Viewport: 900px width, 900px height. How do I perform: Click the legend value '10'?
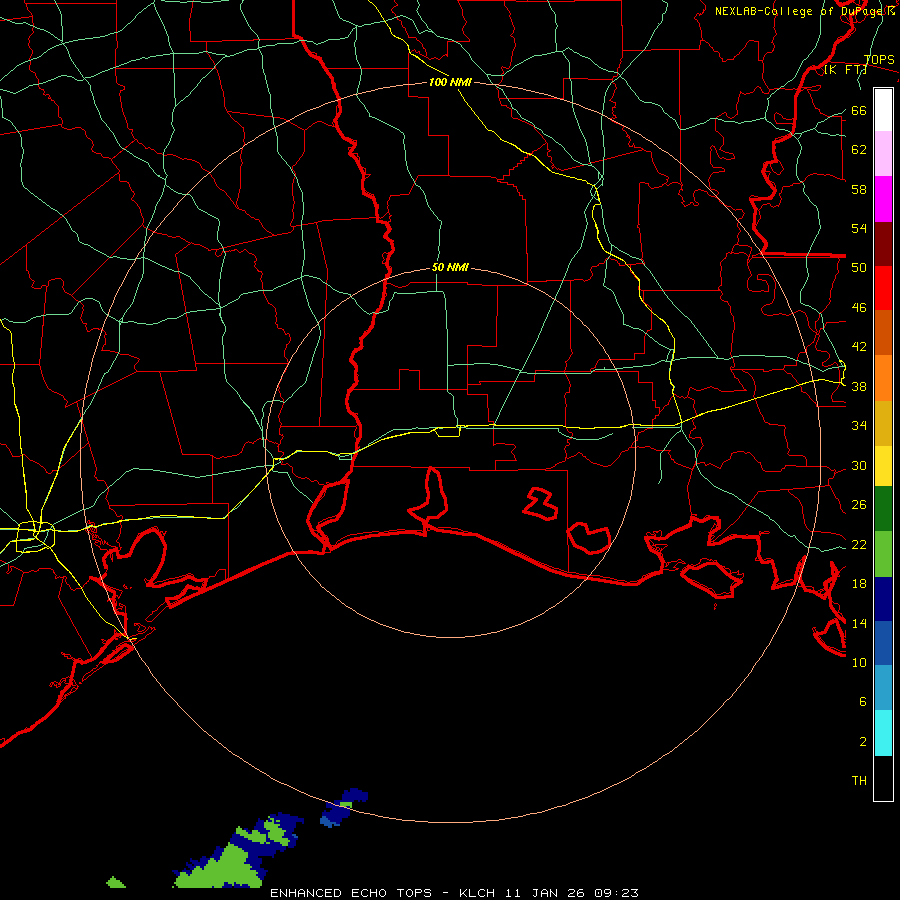[859, 662]
